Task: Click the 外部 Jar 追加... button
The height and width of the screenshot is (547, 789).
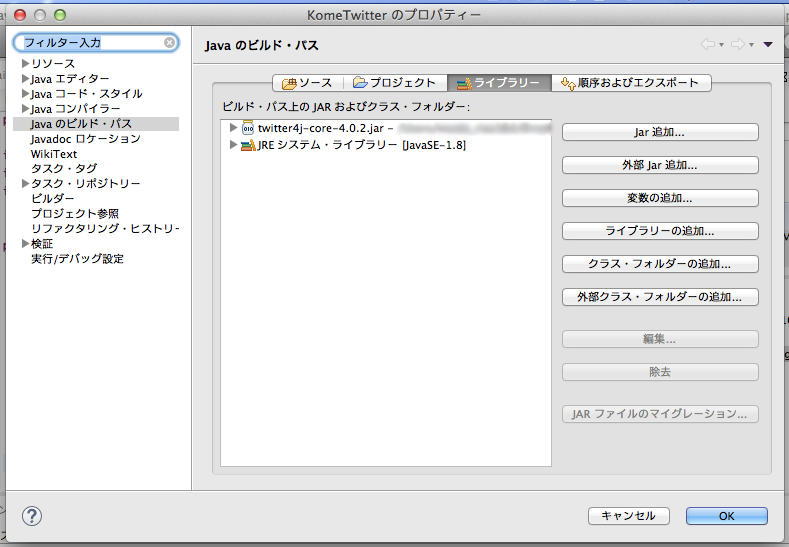Action: pos(660,165)
